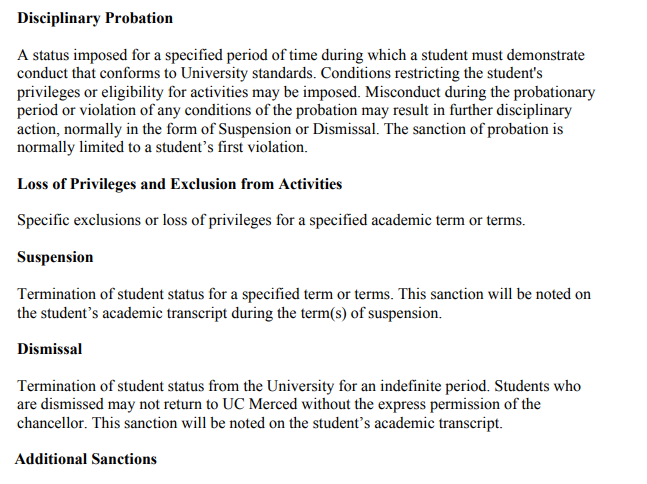647x484 pixels.
Task: Click the "Loss of Privileges and Exclusion from Activities" heading
Action: pyautogui.click(x=179, y=184)
